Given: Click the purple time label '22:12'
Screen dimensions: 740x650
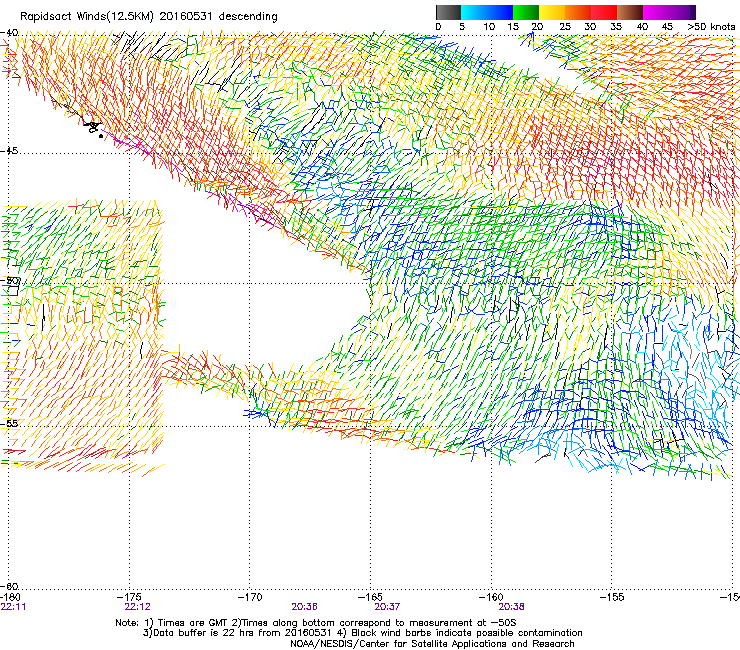Looking at the screenshot, I should [x=137, y=607].
